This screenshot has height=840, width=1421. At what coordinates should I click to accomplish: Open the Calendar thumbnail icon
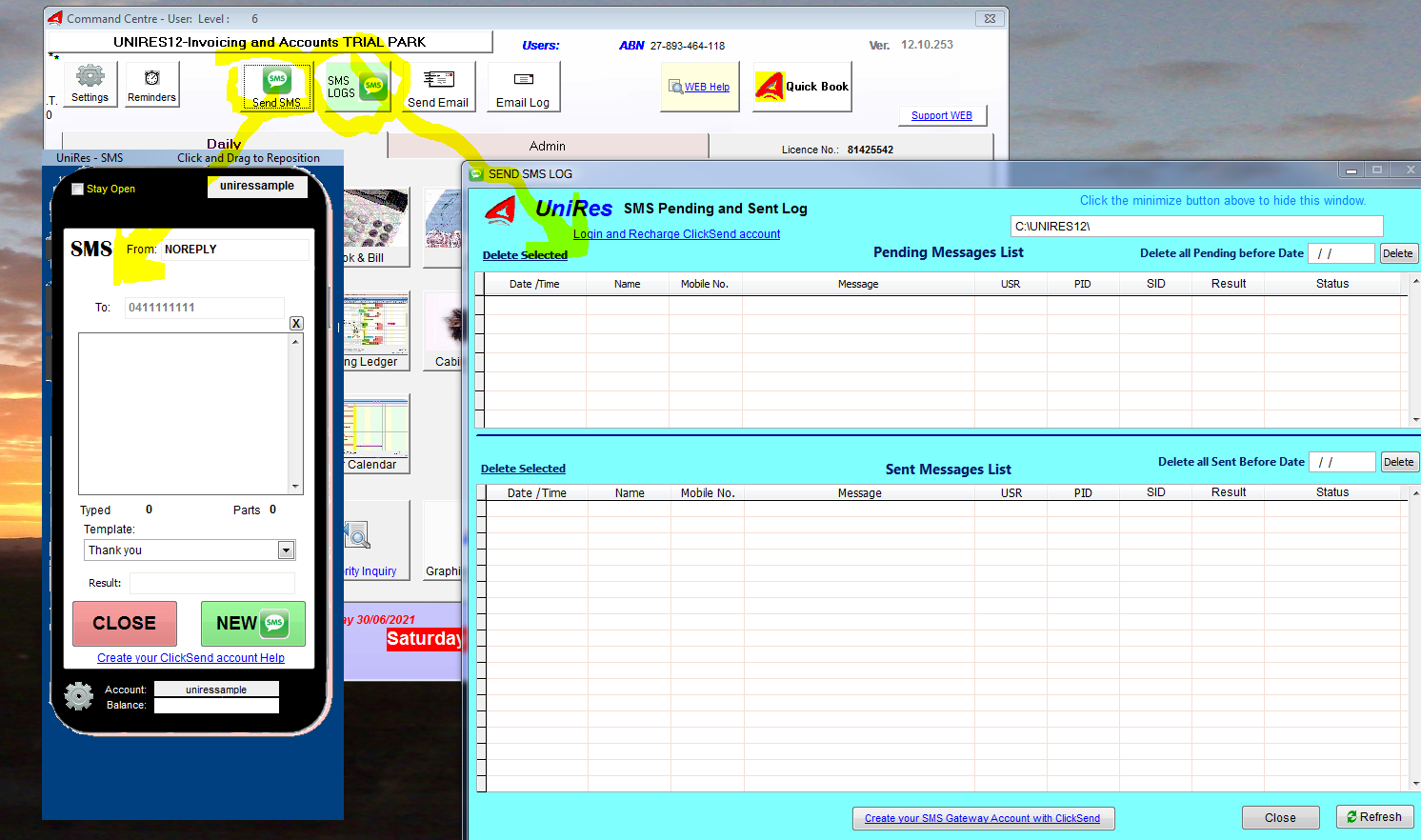point(376,433)
